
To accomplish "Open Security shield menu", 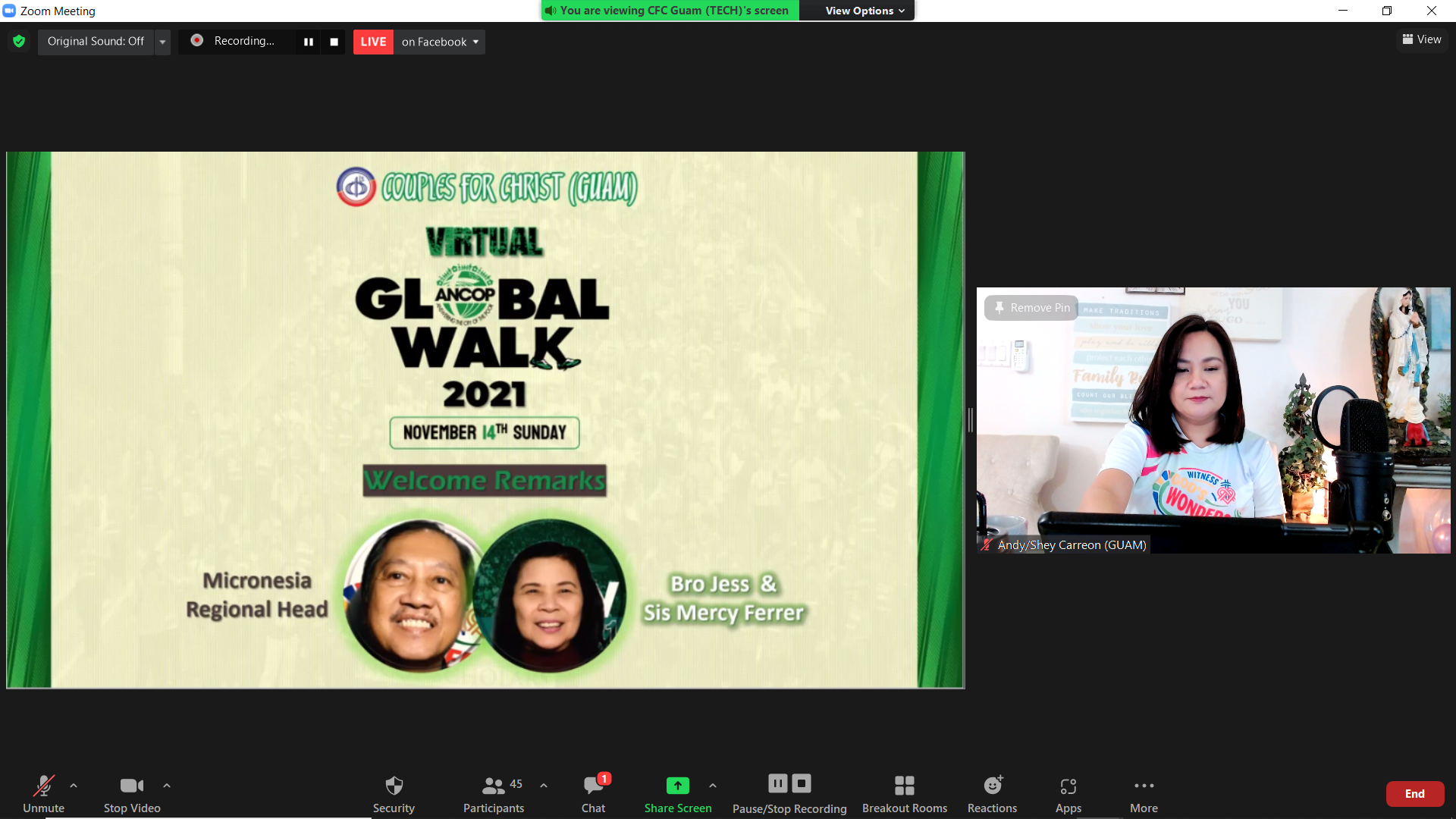I will point(394,793).
